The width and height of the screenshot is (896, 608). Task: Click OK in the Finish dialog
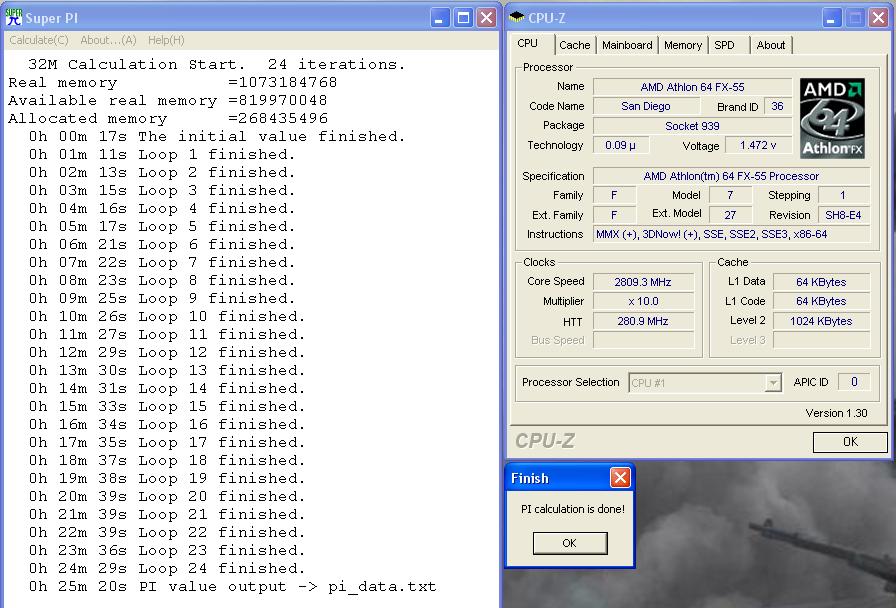pos(570,543)
